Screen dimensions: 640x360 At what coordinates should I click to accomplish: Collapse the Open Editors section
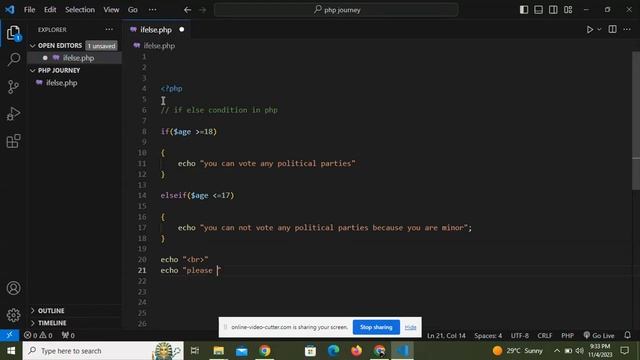(x=33, y=46)
